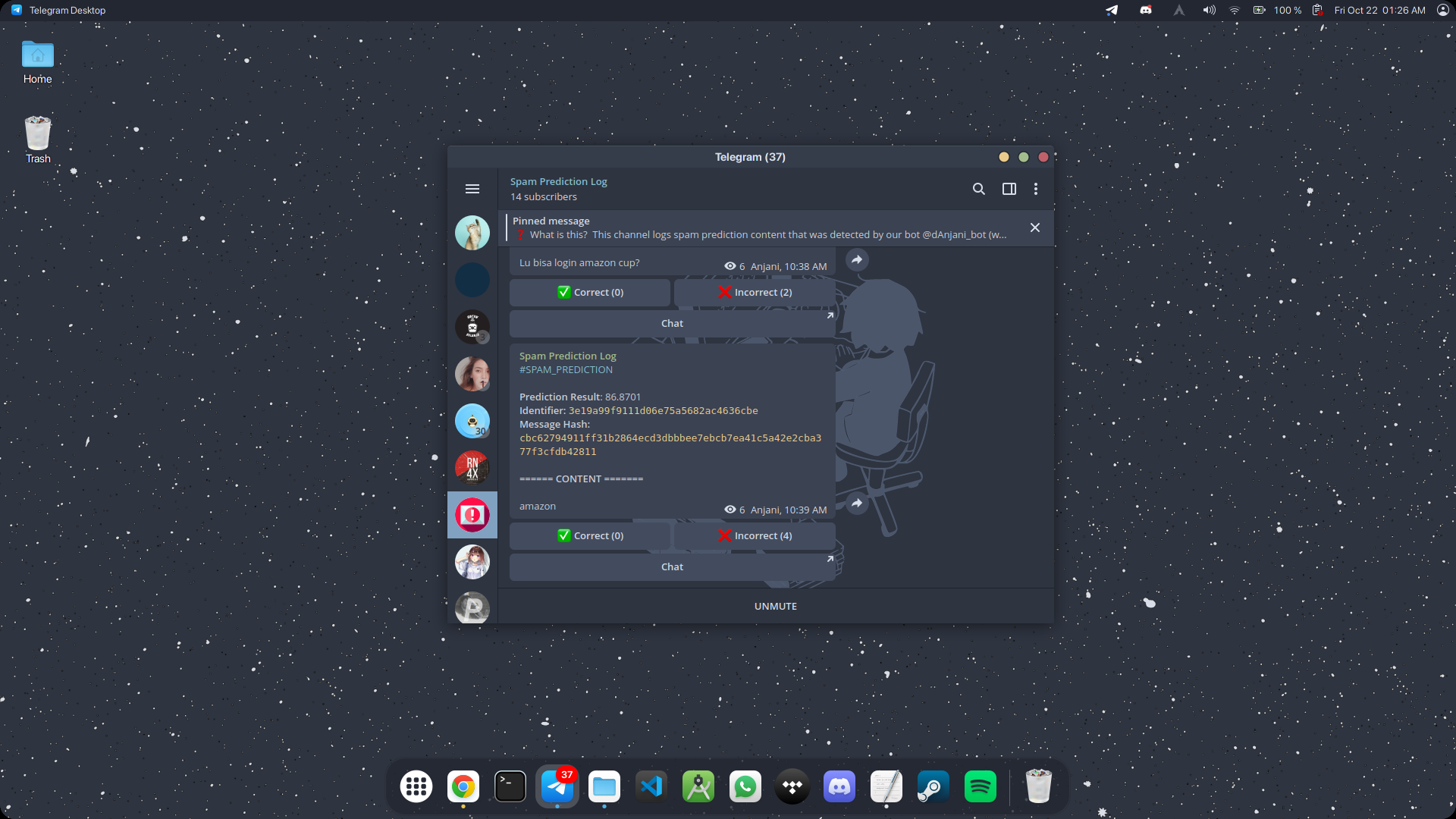The image size is (1456, 819).
Task: Click Chat button under the 10:39 message
Action: (672, 567)
